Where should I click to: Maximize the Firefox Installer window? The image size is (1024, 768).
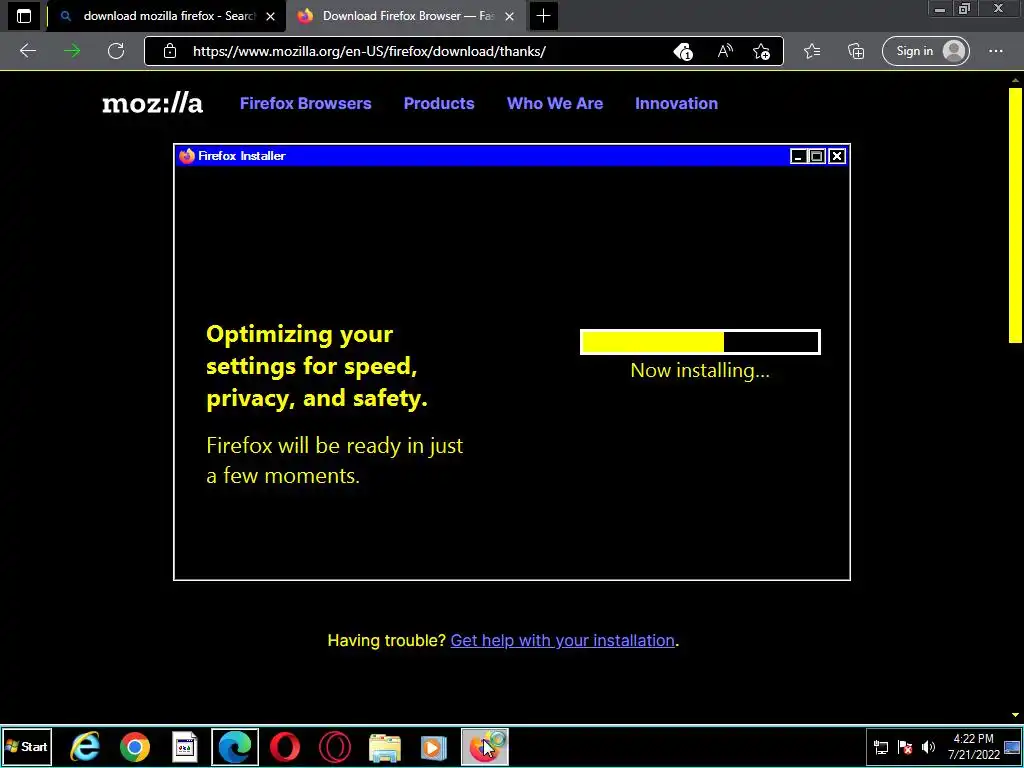pyautogui.click(x=817, y=156)
